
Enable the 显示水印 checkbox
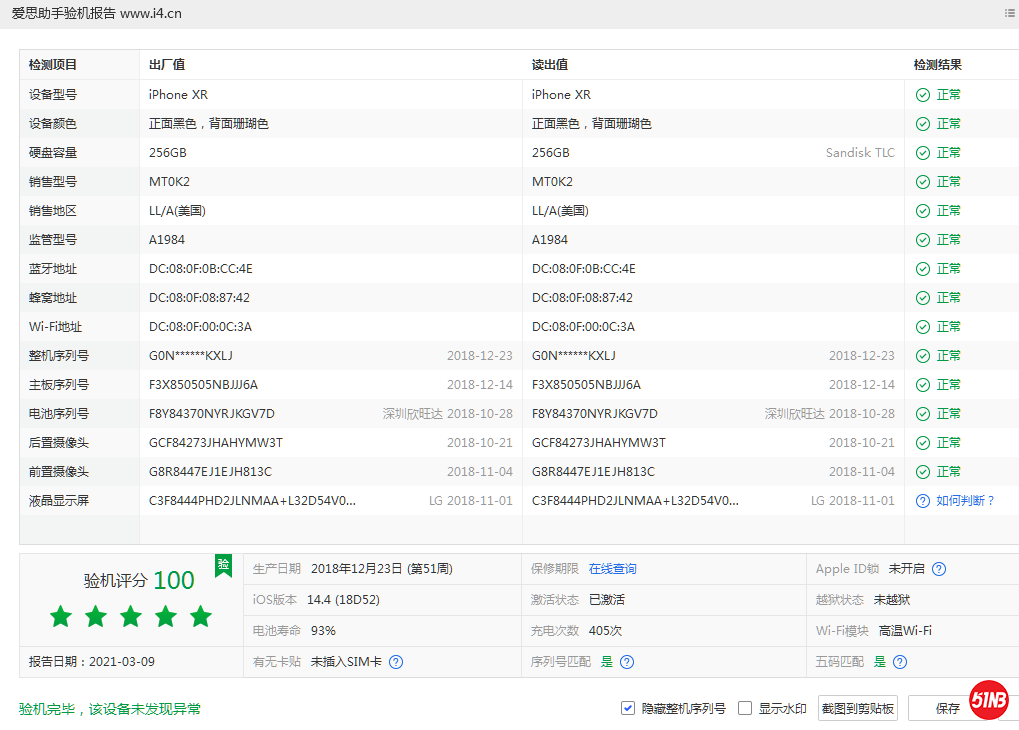(x=745, y=708)
